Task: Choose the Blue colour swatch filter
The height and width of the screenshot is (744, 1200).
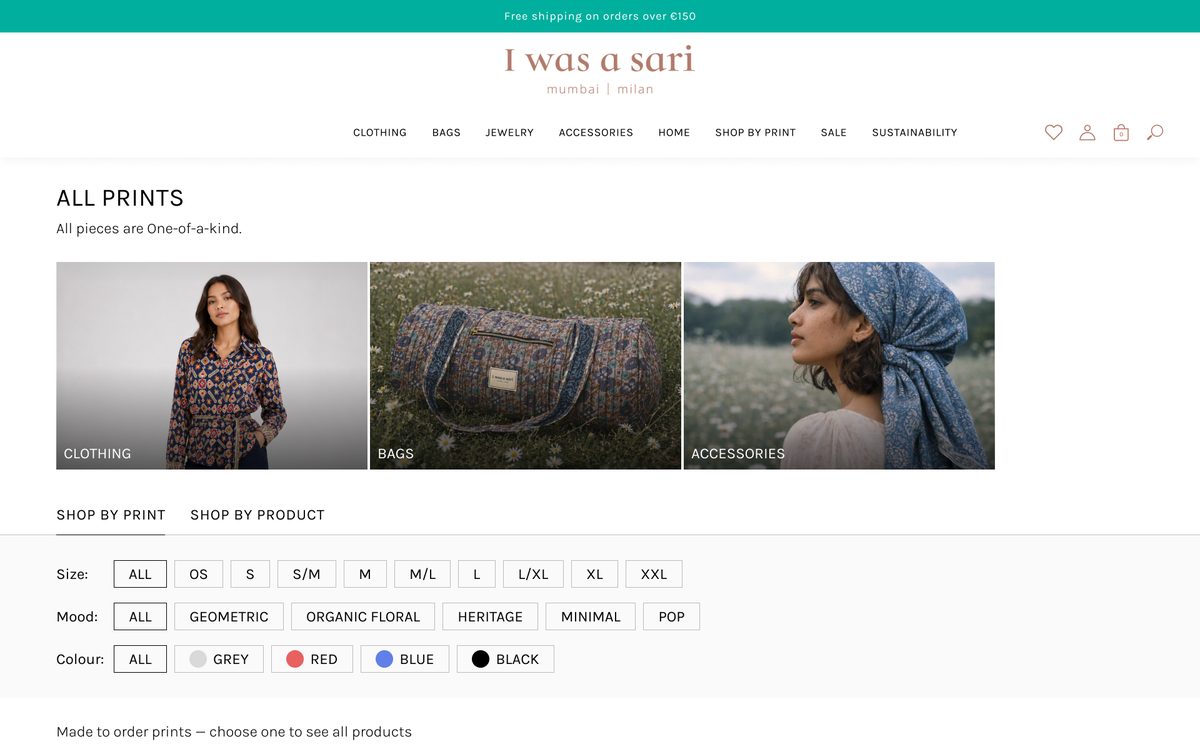Action: [405, 659]
